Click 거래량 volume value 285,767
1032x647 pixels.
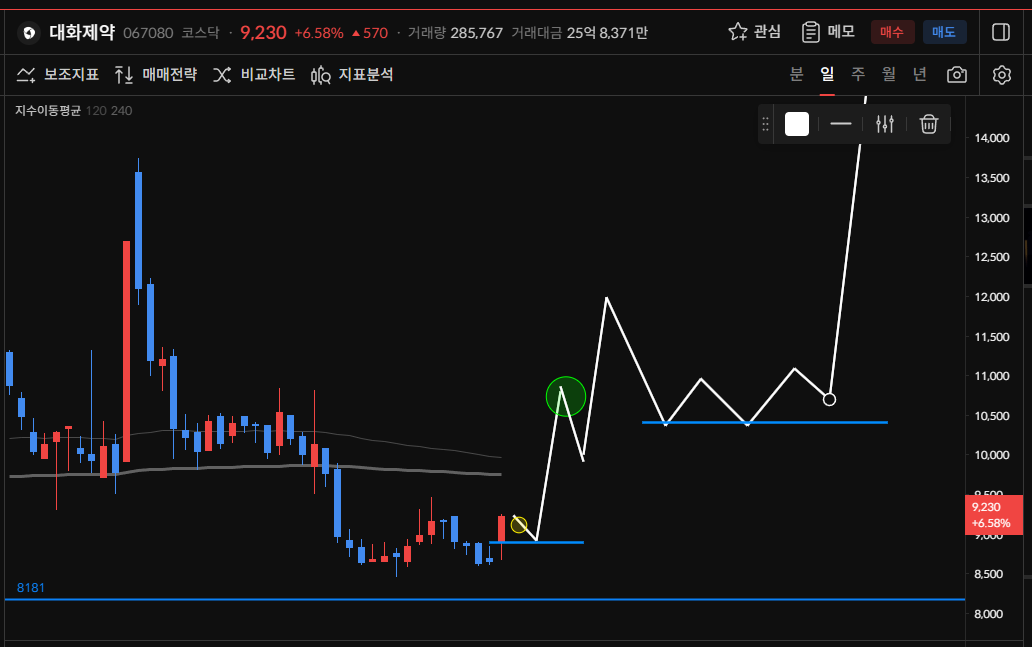click(x=477, y=33)
